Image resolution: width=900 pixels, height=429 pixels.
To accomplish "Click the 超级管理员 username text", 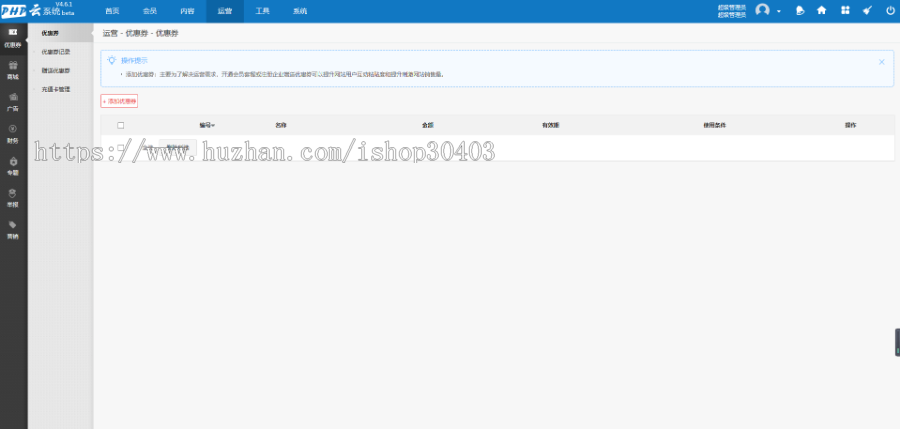I will point(732,11).
